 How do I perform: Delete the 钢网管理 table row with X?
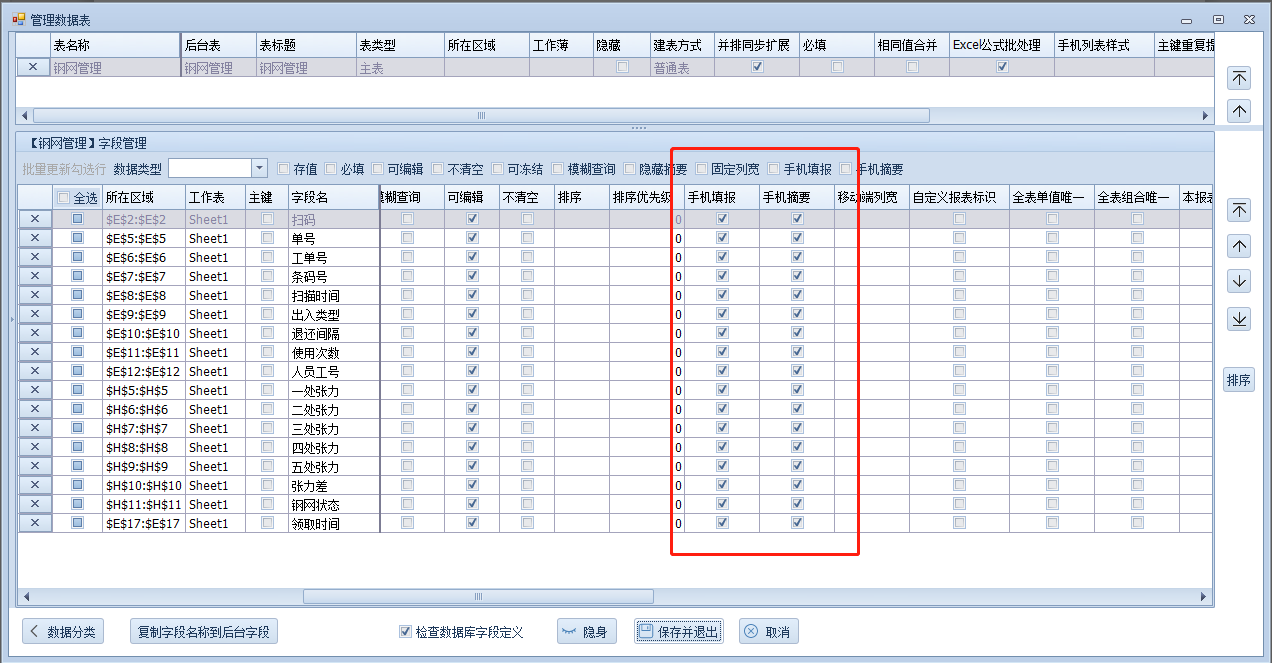click(x=33, y=68)
